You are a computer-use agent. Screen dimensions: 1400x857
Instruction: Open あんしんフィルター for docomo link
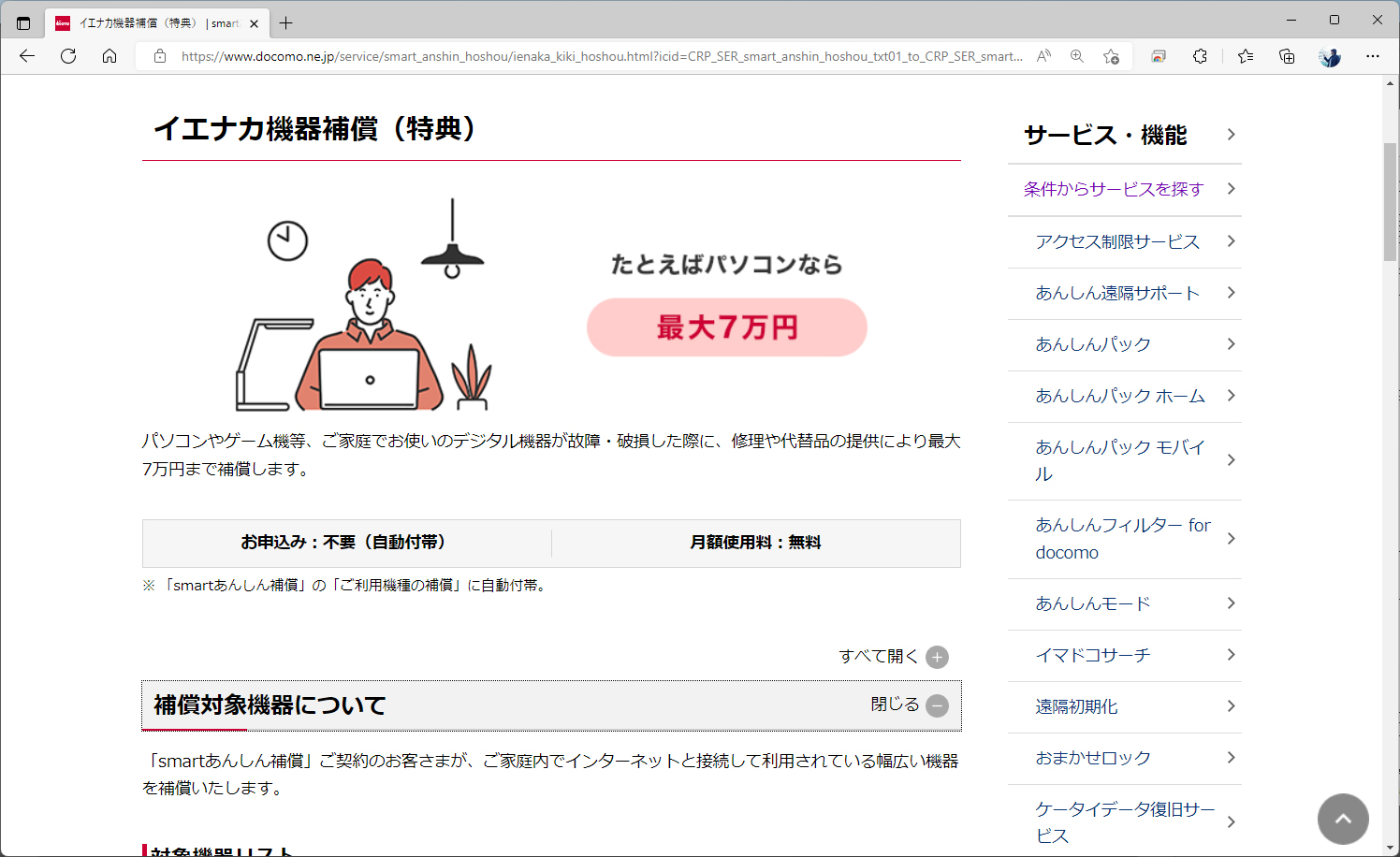click(x=1123, y=539)
